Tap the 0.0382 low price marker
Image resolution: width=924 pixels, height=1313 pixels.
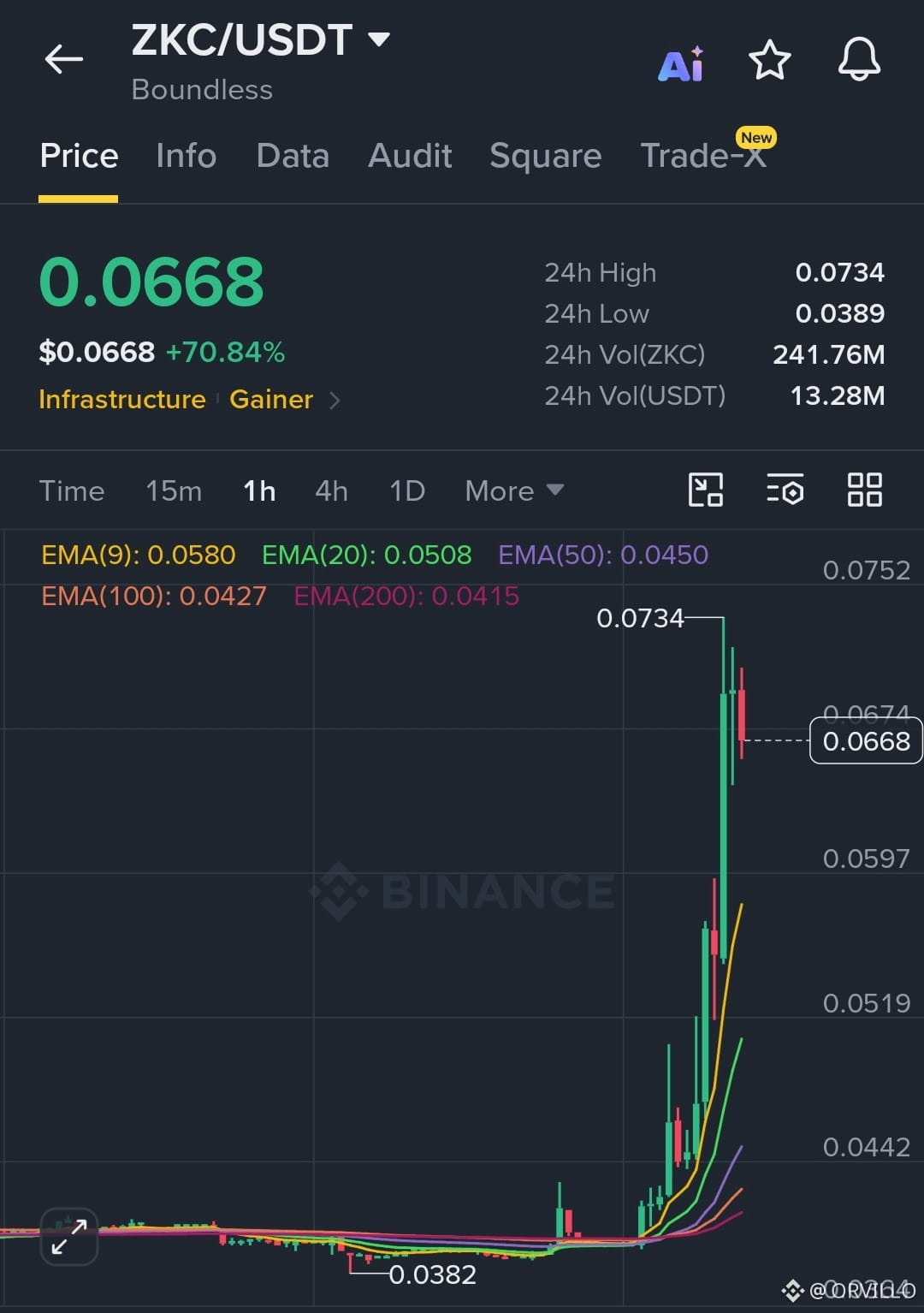point(432,1274)
